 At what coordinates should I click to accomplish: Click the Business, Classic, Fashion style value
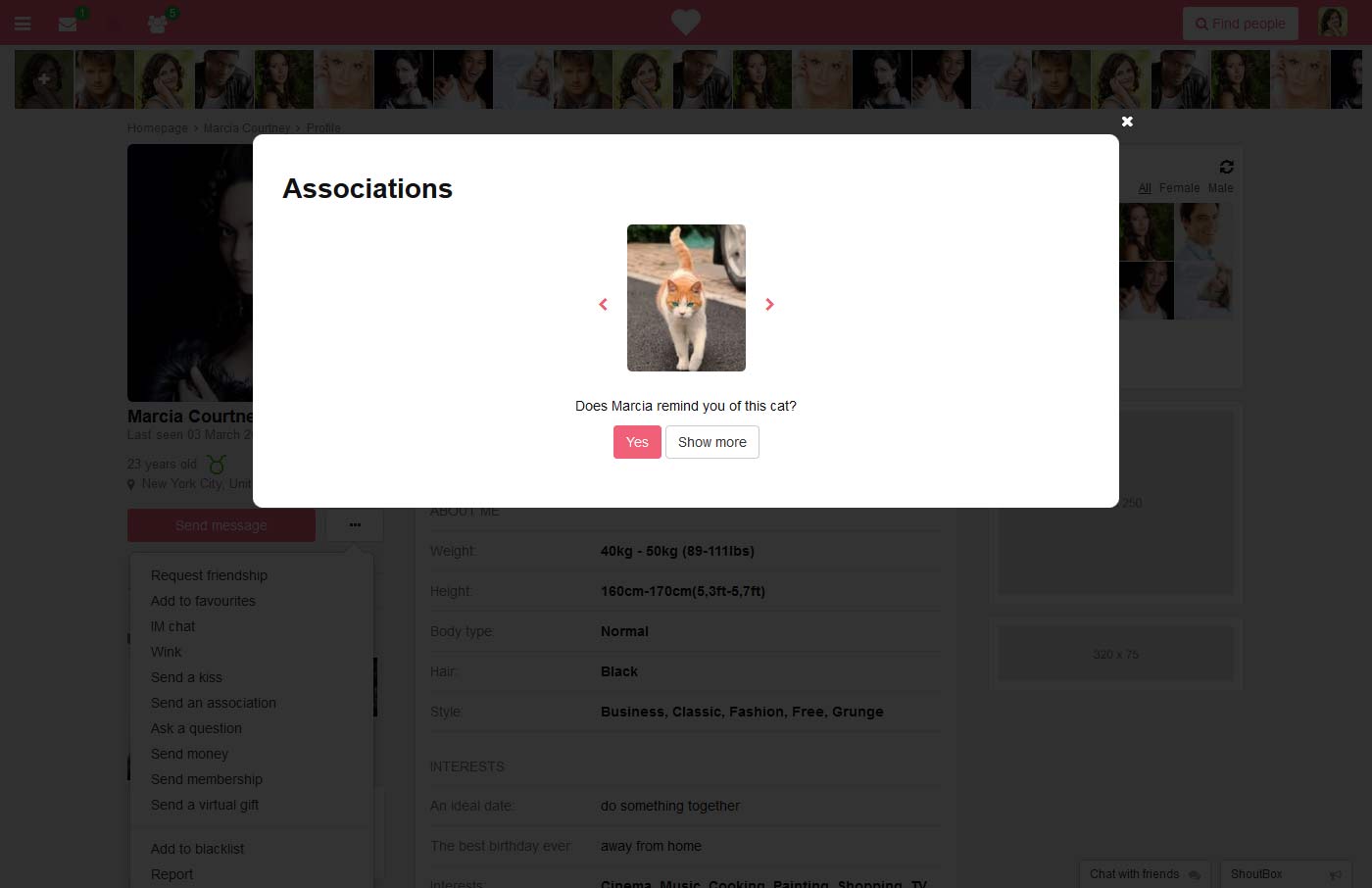click(742, 712)
